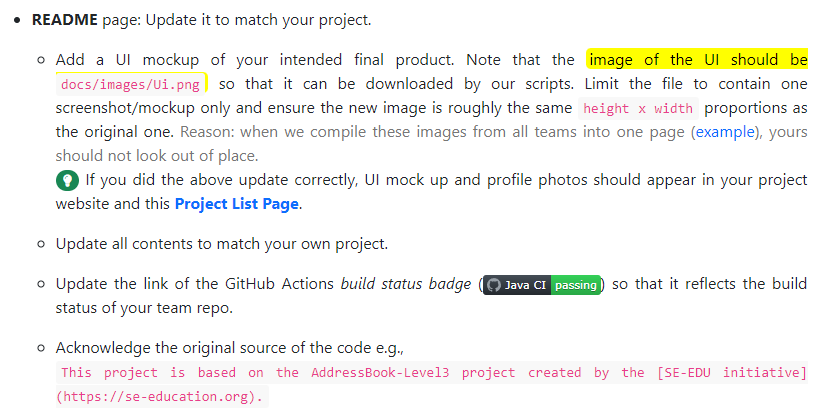Click the 'This project is based on' code line
Viewport: 821px width, 408px height.
pyautogui.click(x=434, y=373)
